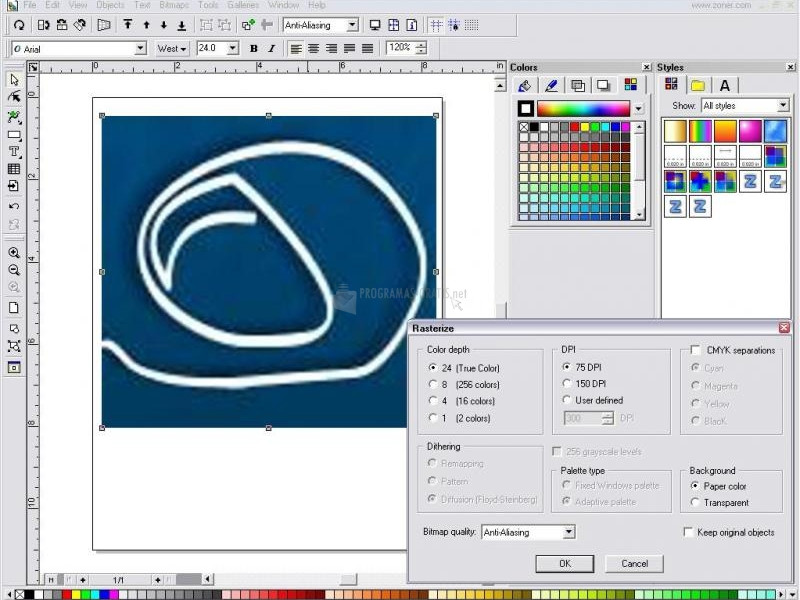
Task: Click the undo arrow icon
Action: pyautogui.click(x=14, y=207)
